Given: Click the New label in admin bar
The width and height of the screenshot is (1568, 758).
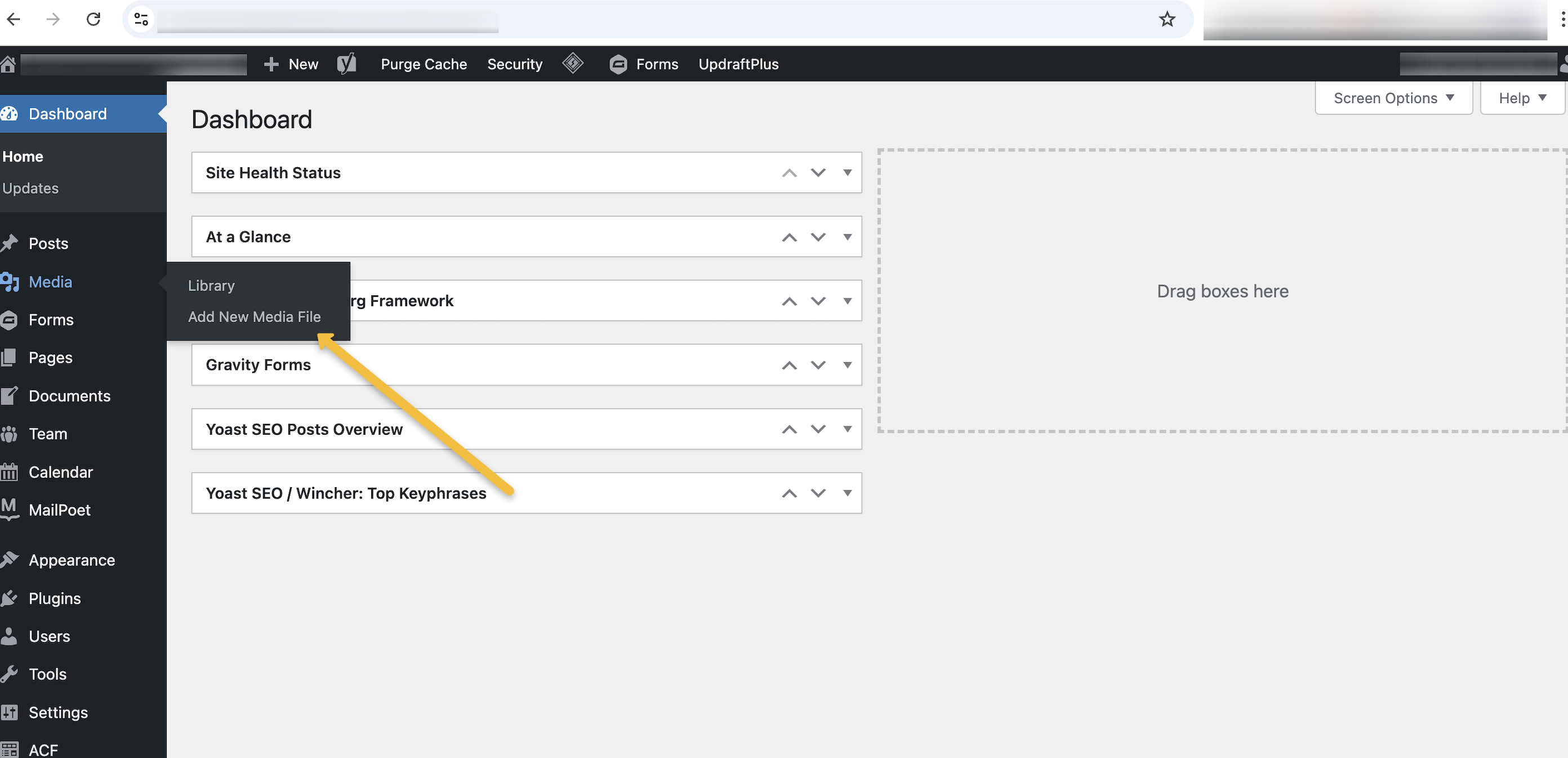Looking at the screenshot, I should (x=303, y=64).
